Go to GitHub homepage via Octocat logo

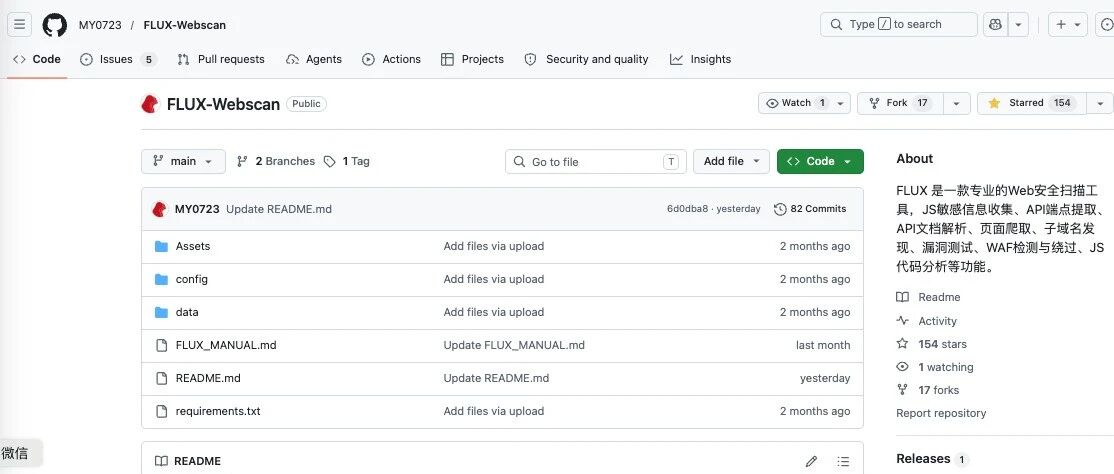55,25
